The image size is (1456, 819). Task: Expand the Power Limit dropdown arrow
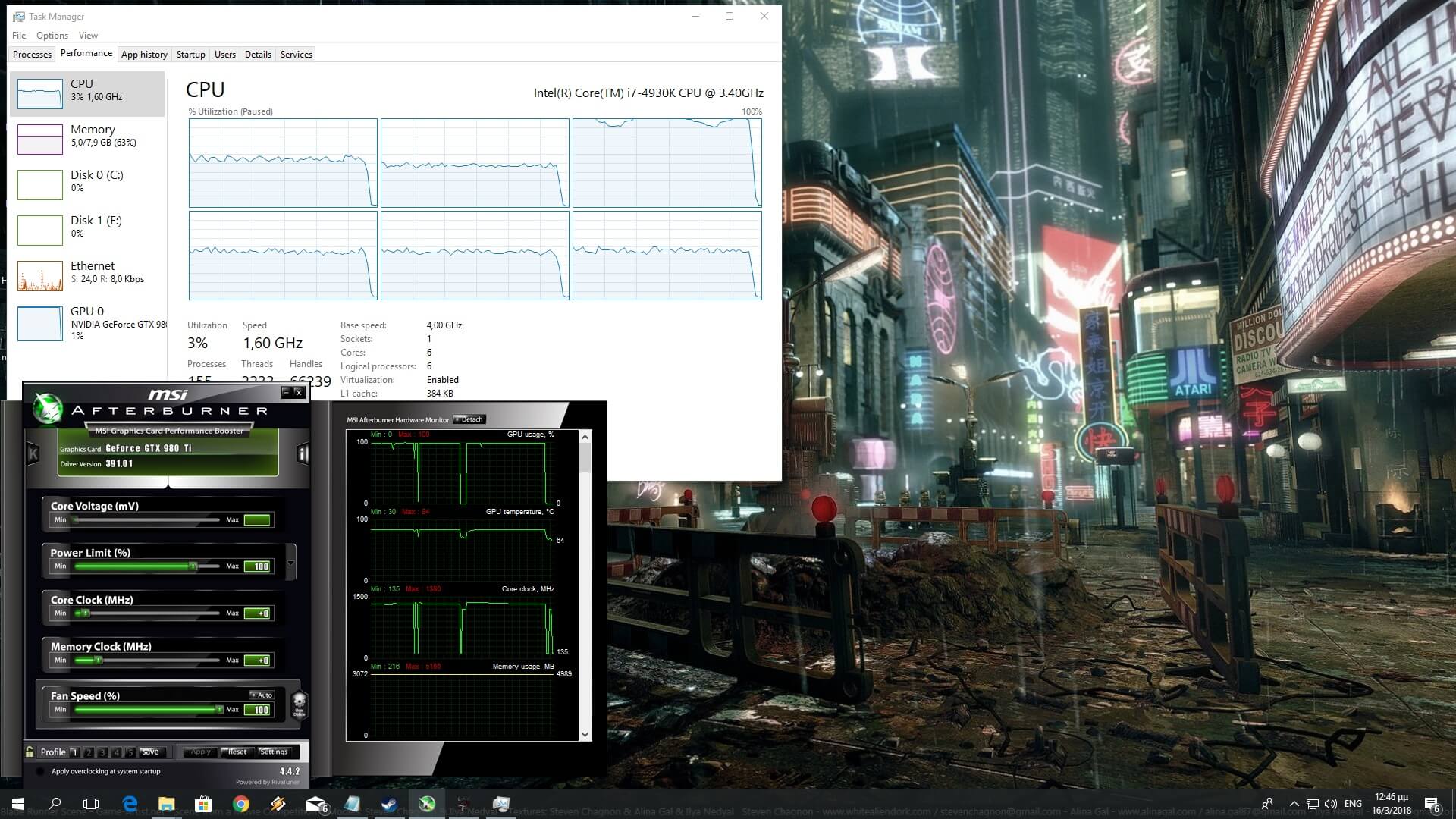(290, 562)
